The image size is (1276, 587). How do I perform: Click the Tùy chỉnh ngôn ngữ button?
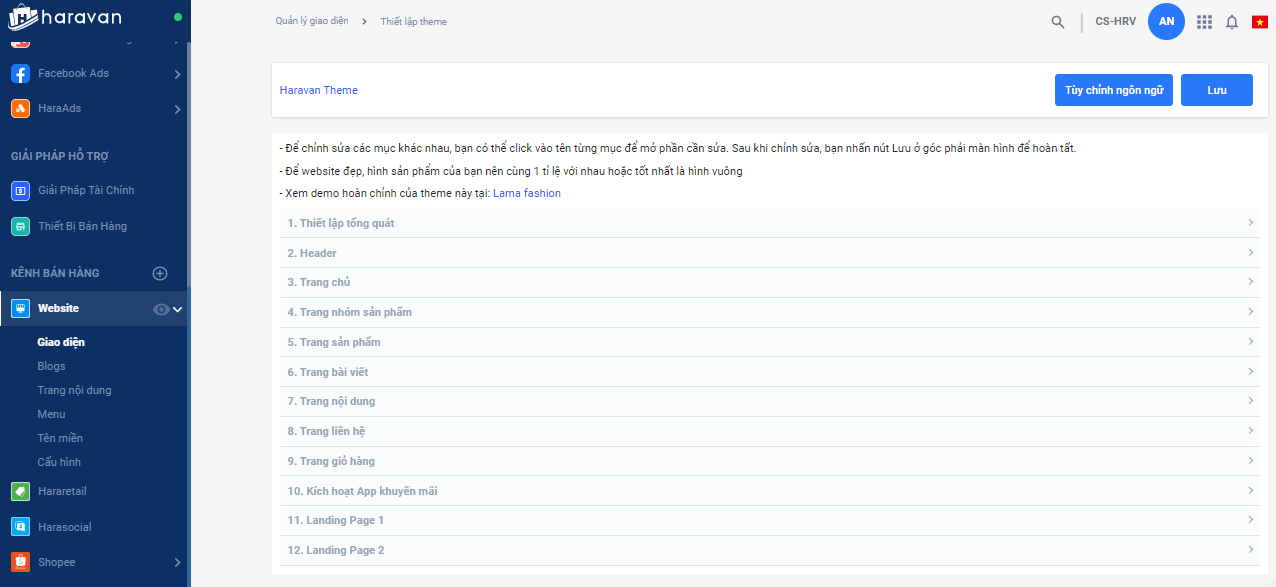click(x=1113, y=90)
